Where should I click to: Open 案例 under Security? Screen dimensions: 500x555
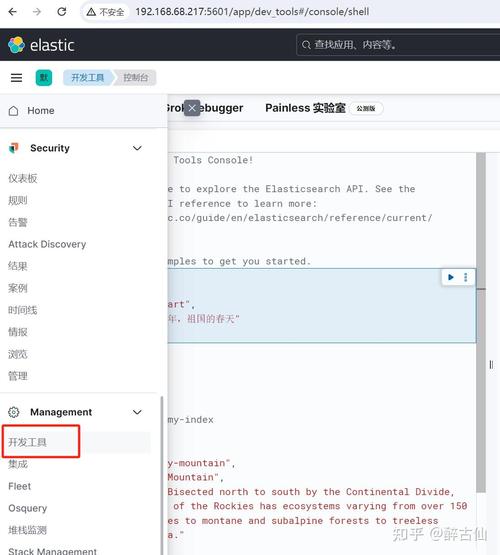(18, 288)
